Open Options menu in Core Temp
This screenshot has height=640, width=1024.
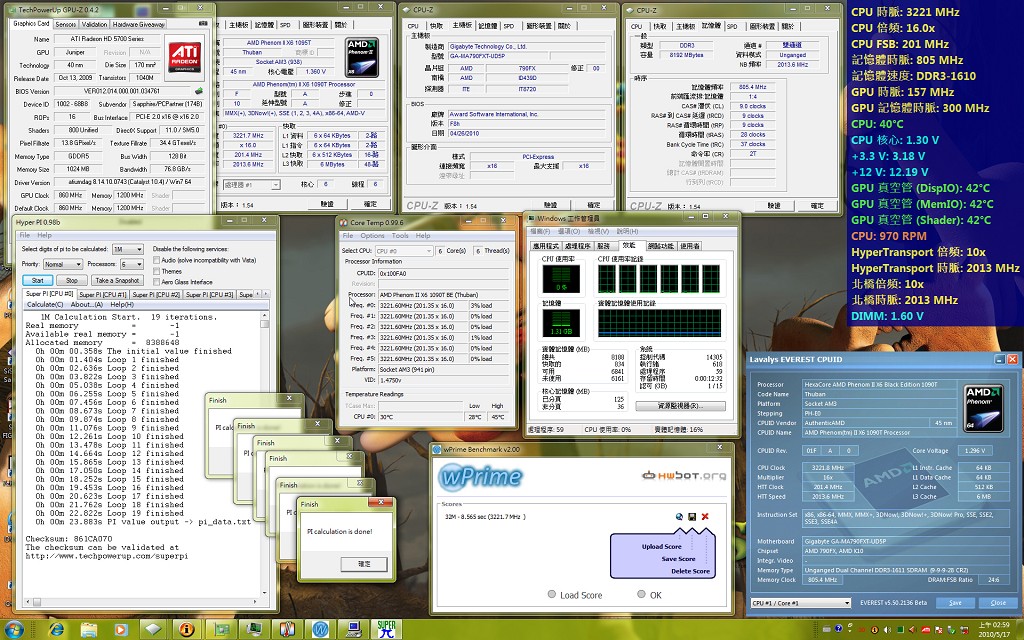[372, 236]
